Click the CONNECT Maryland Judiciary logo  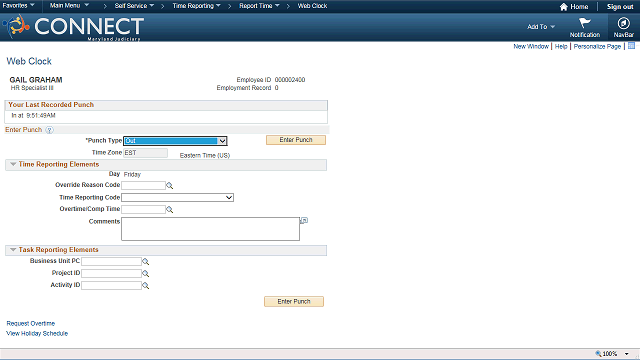pos(73,27)
